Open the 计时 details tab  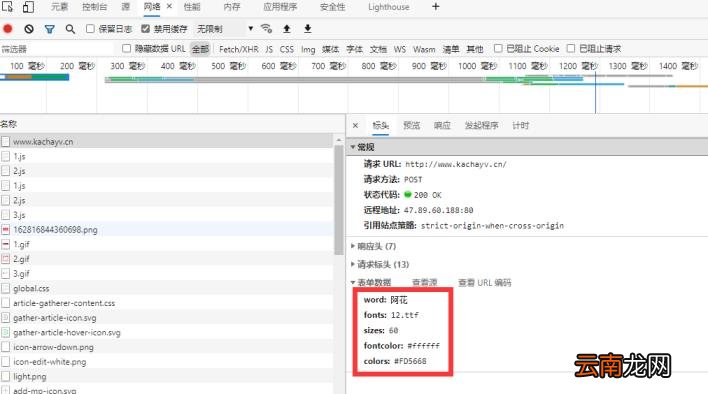pyautogui.click(x=520, y=125)
